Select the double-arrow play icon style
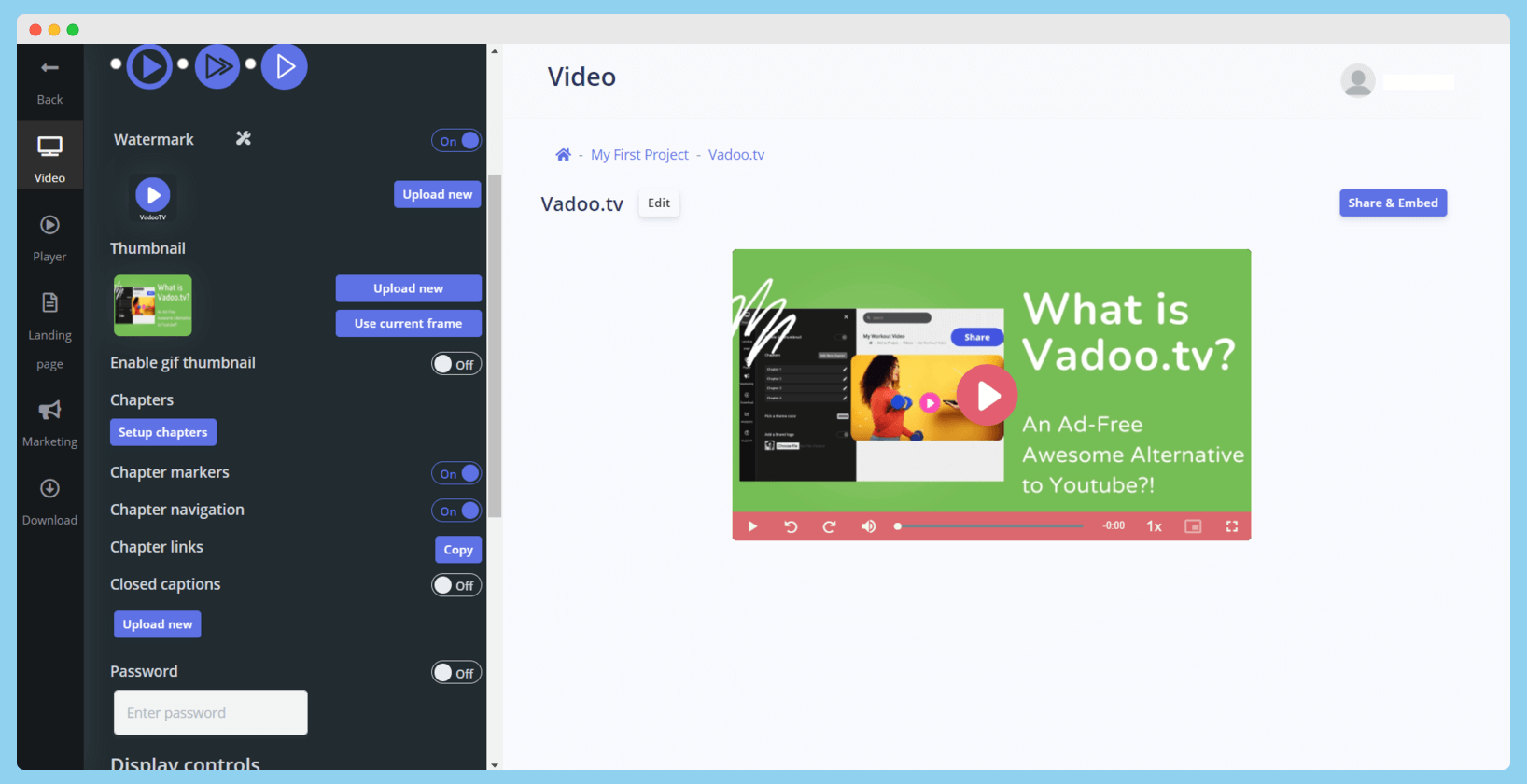1527x784 pixels. pyautogui.click(x=217, y=66)
